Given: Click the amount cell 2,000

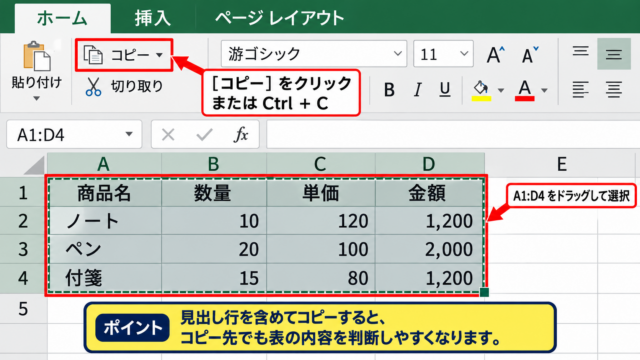Looking at the screenshot, I should pyautogui.click(x=430, y=249).
